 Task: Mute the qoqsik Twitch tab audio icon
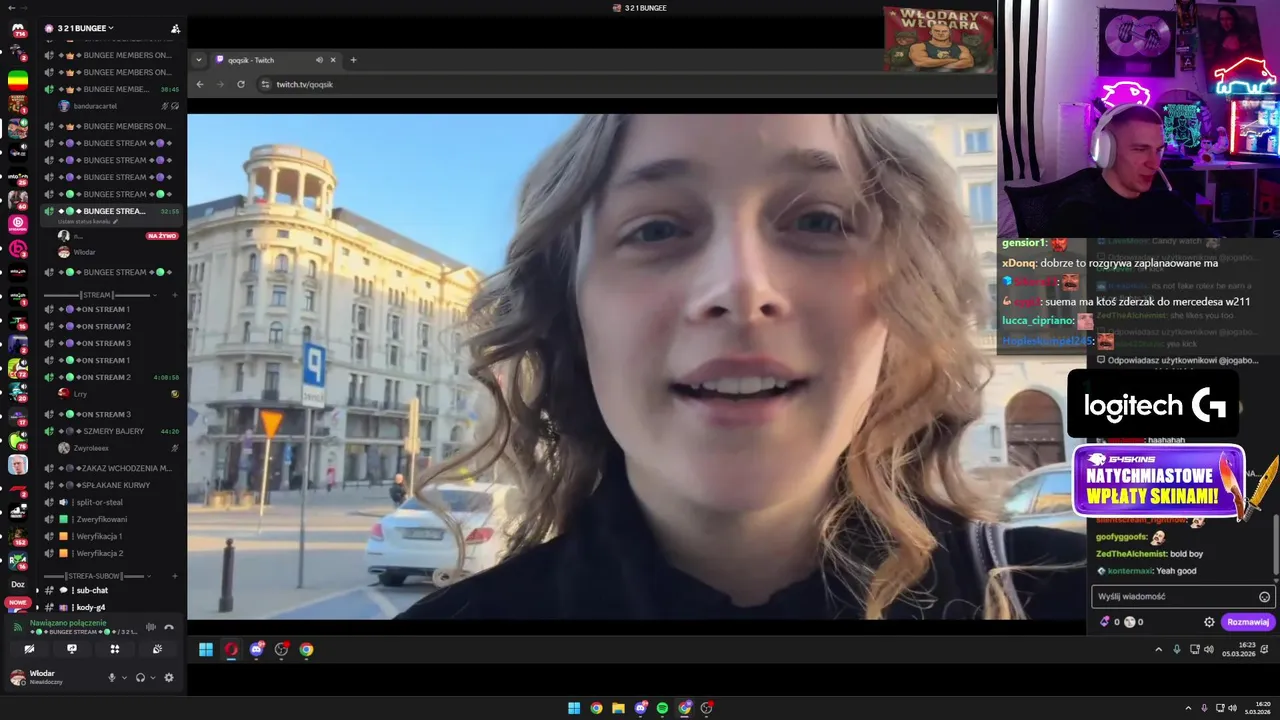click(319, 60)
